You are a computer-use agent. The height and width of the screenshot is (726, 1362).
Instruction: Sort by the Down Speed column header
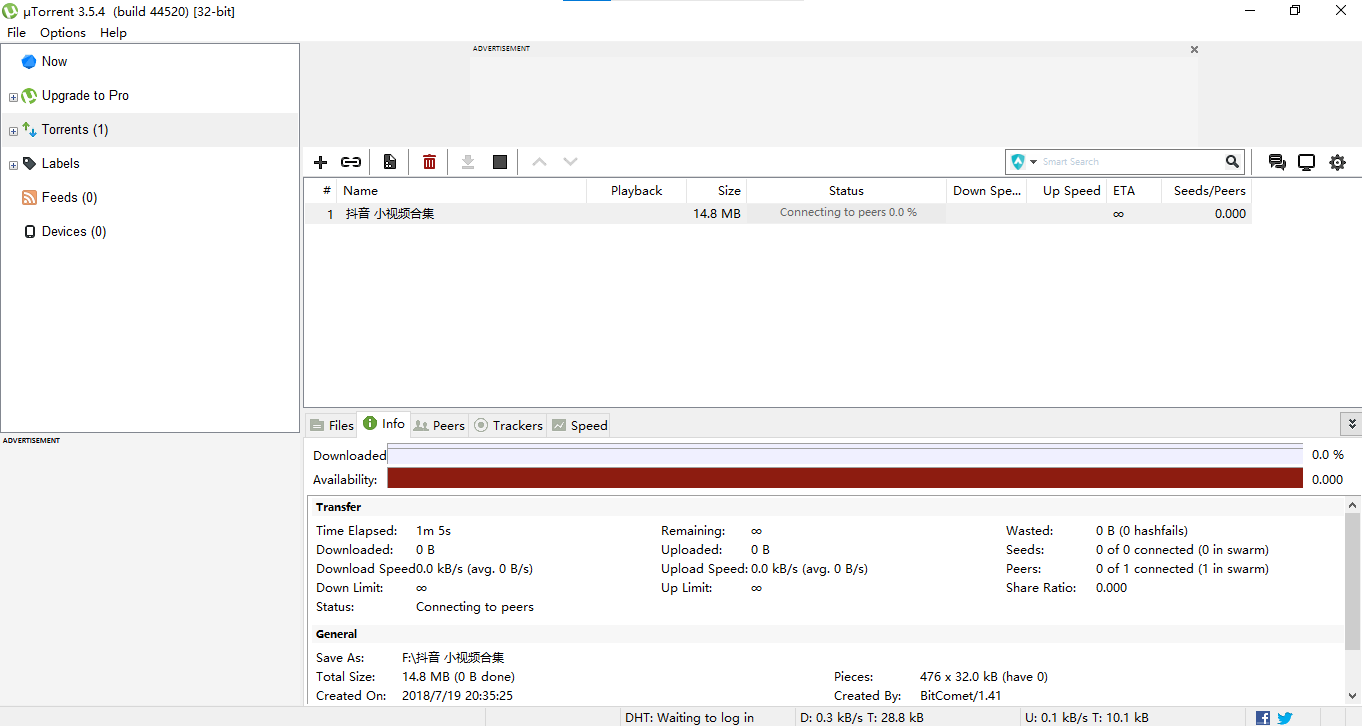987,190
